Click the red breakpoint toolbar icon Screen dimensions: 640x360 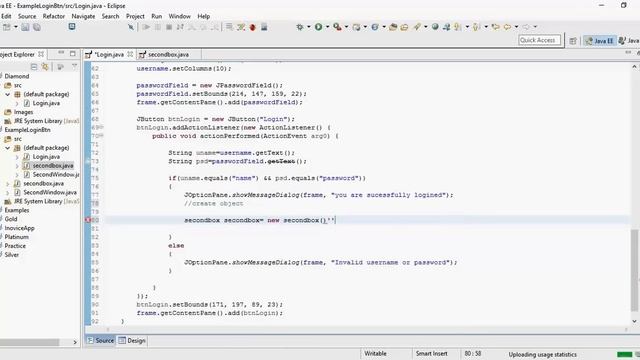pyautogui.click(x=253, y=27)
